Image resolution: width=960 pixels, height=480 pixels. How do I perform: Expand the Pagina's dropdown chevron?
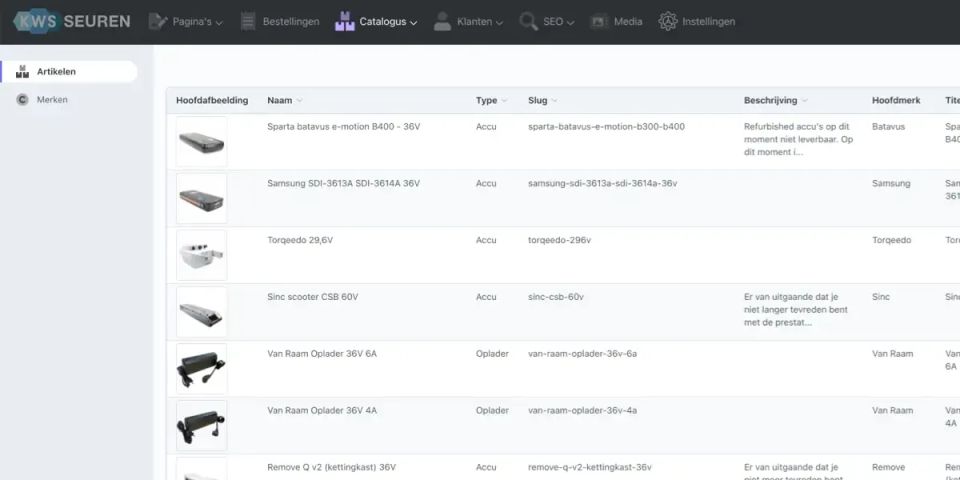coord(219,23)
